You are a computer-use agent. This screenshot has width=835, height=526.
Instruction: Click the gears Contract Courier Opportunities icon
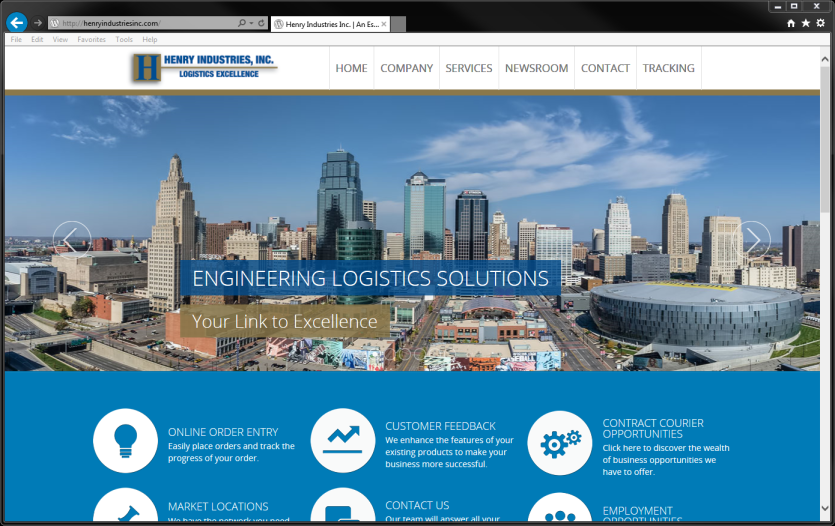[559, 443]
